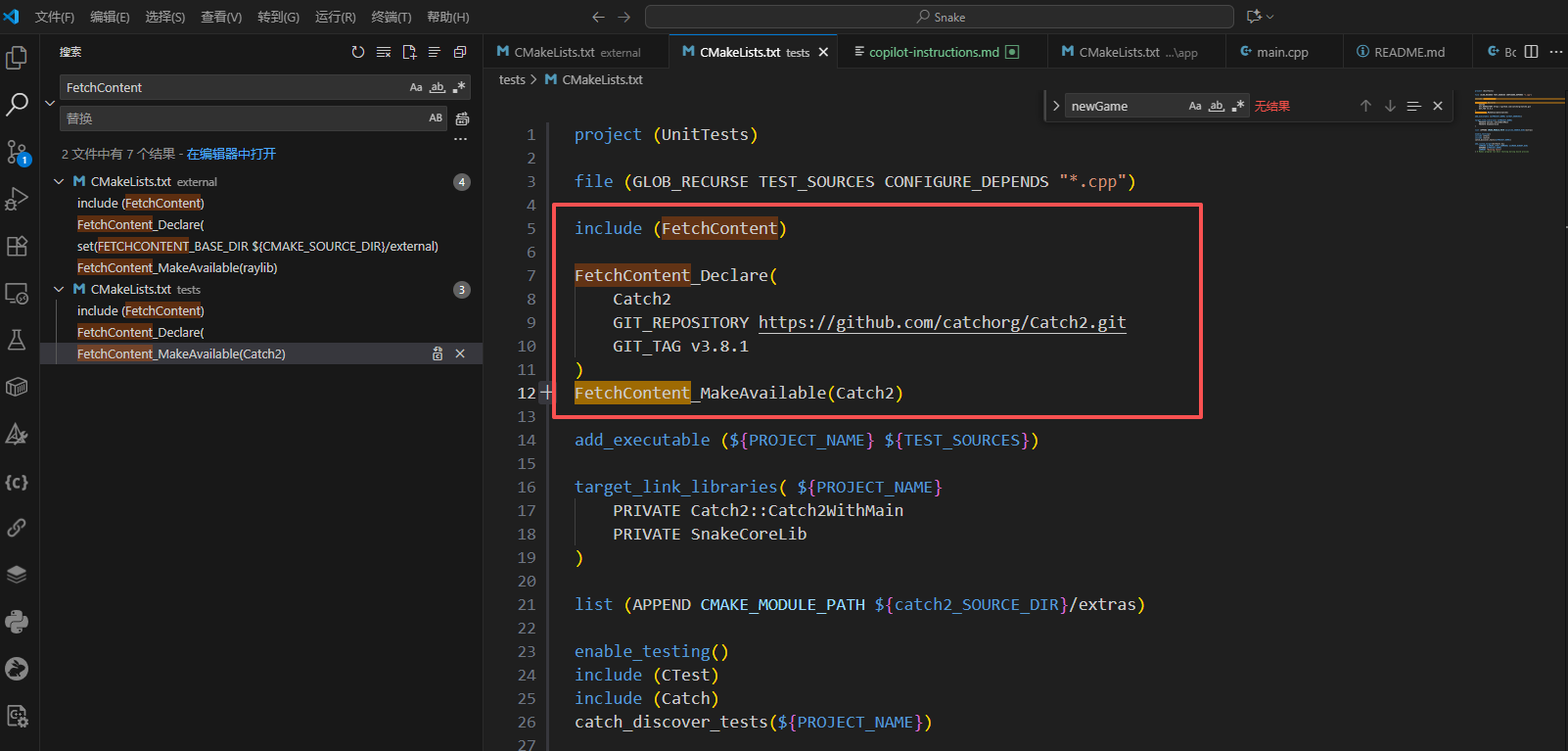The width and height of the screenshot is (1568, 751).
Task: Go back in navigation history
Action: tap(599, 17)
